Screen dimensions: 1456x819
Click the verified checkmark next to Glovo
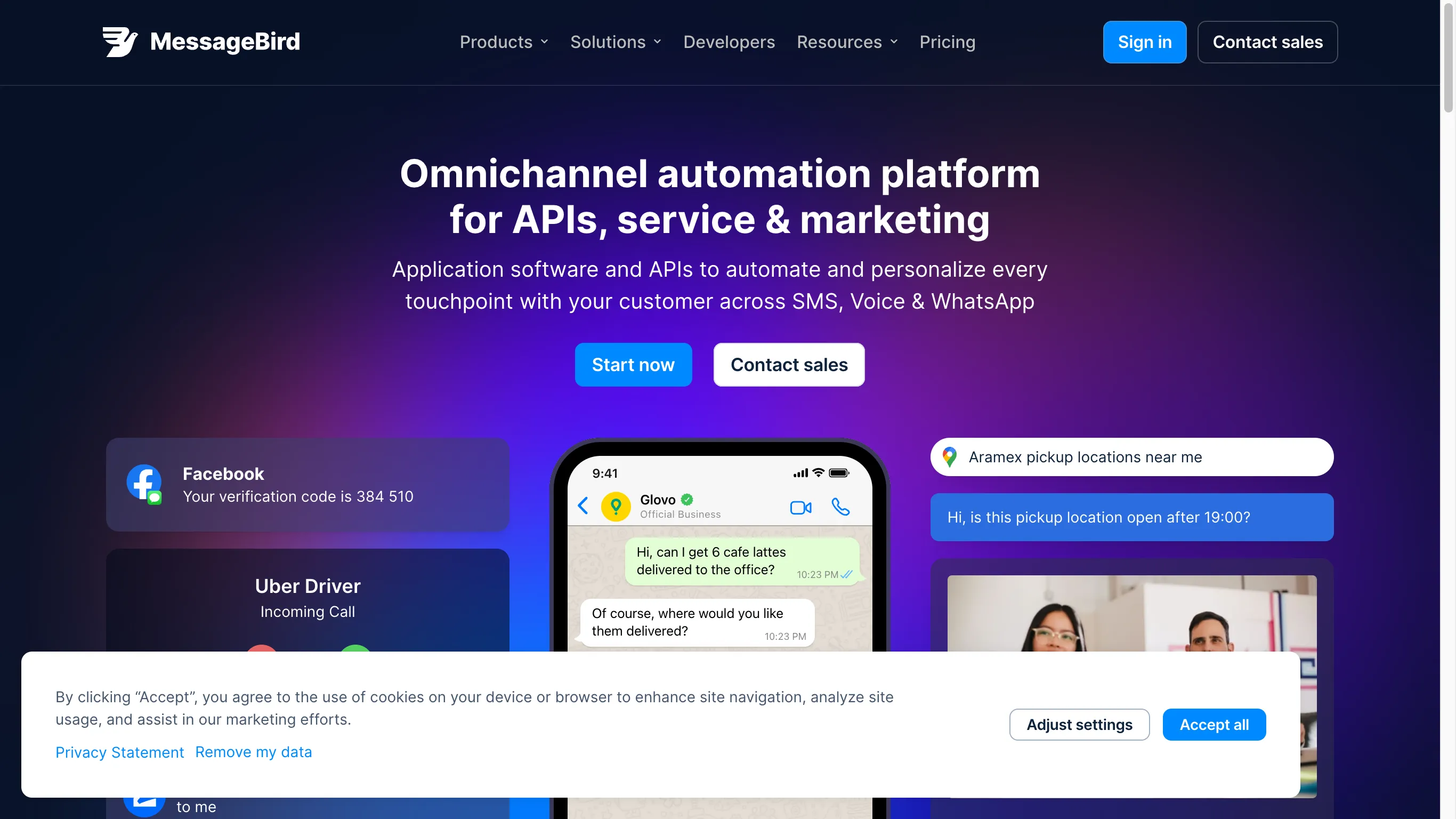[x=687, y=500]
